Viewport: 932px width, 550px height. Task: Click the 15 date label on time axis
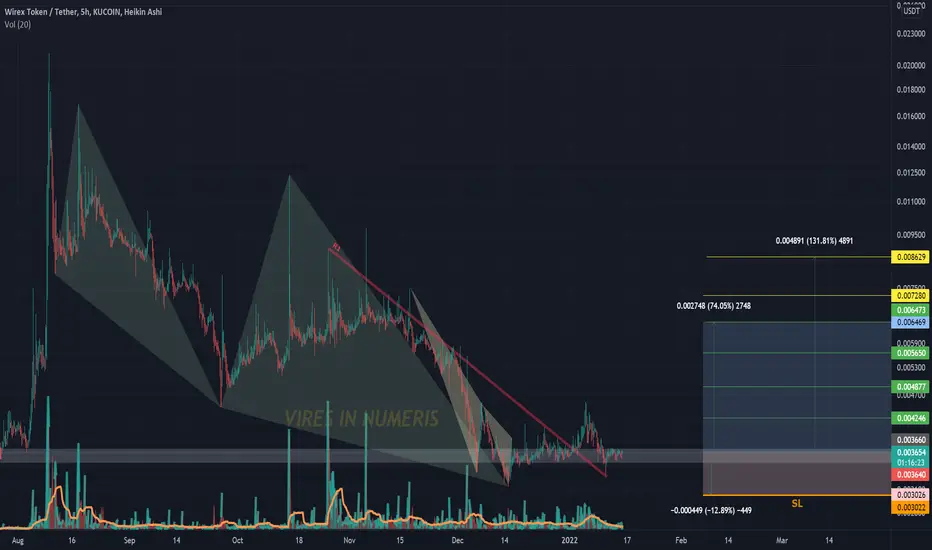[x=400, y=540]
